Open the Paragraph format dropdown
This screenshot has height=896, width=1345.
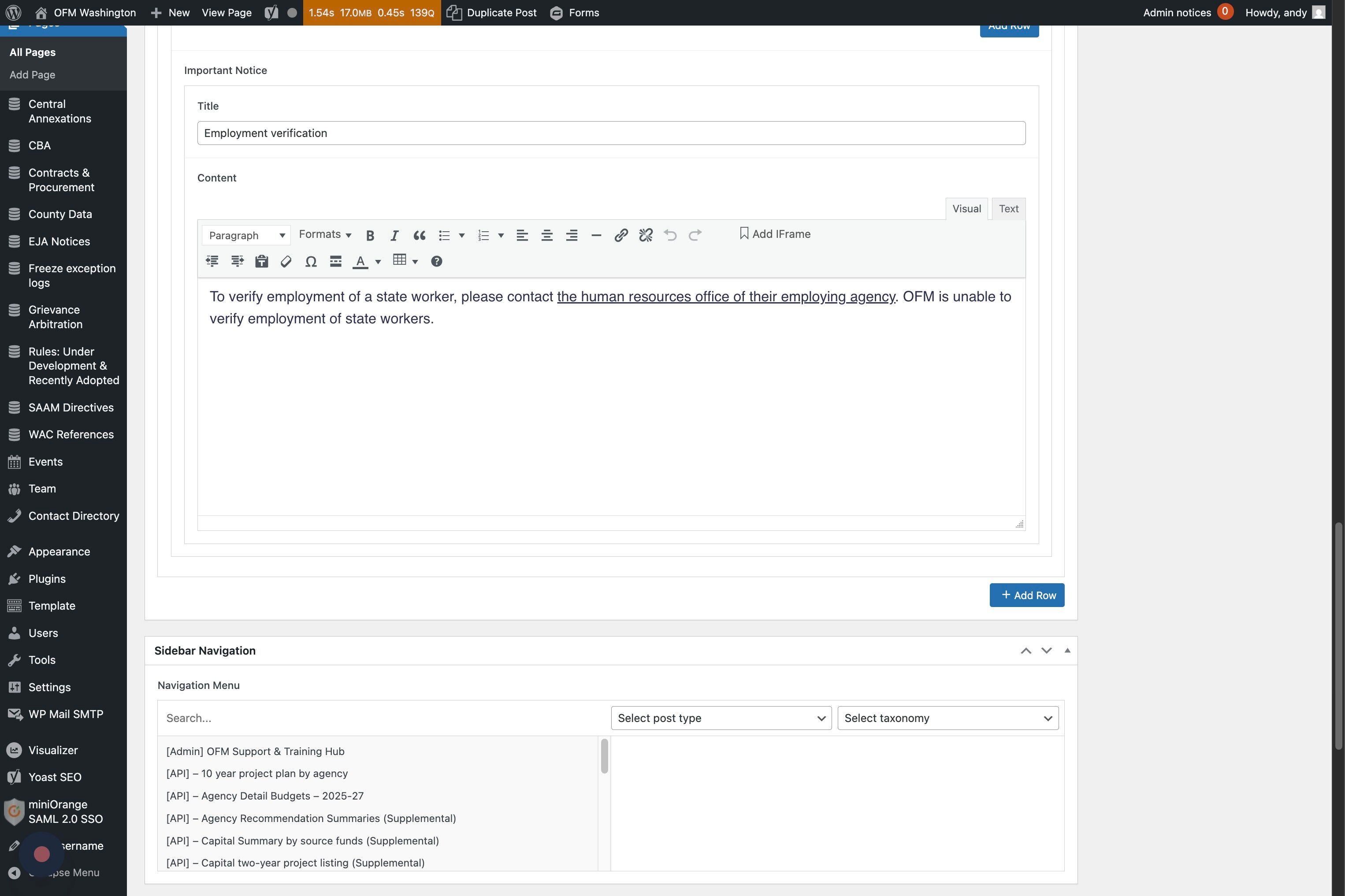point(246,235)
